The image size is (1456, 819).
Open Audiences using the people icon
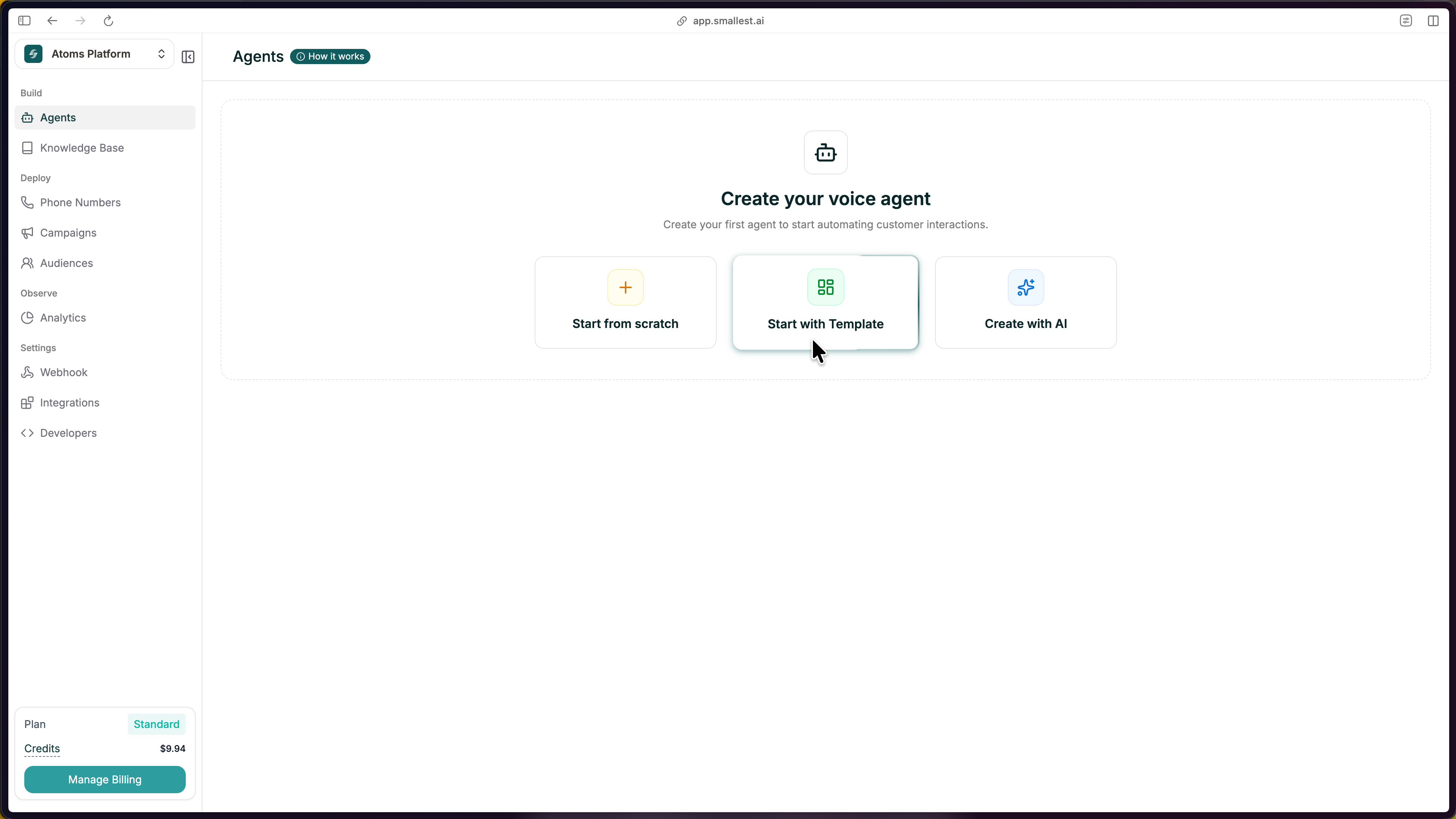[x=27, y=263]
